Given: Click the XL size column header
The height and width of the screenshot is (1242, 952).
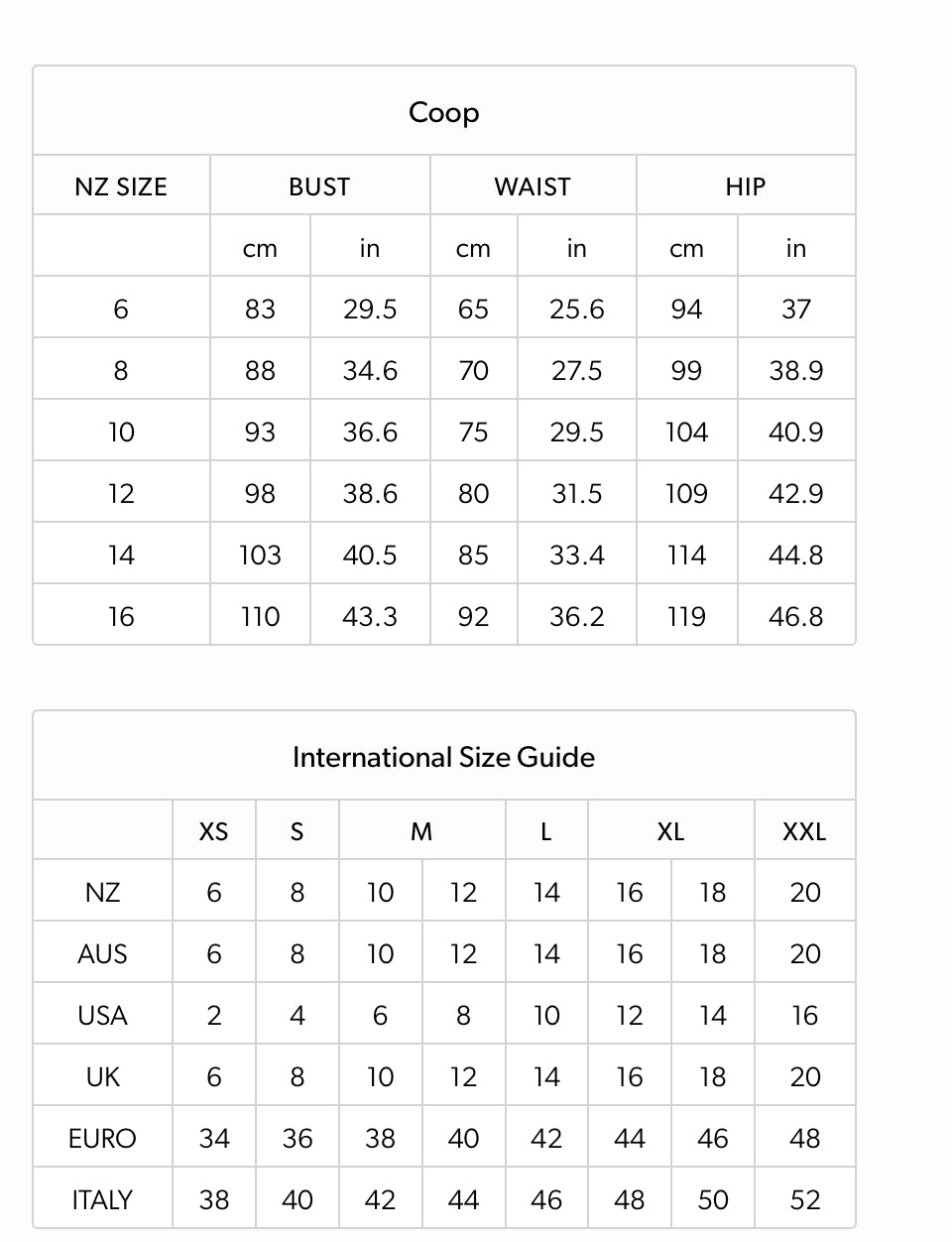Looking at the screenshot, I should point(670,831).
